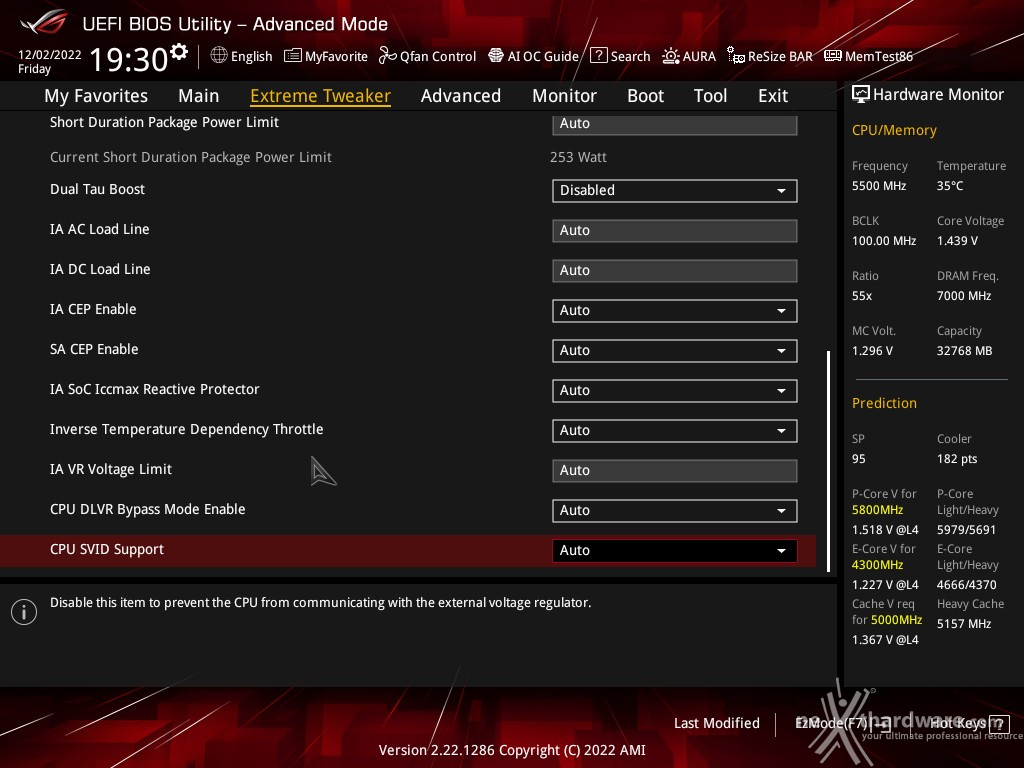The image size is (1024, 768).
Task: Open the Dual Tau Boost dropdown
Action: coord(675,191)
